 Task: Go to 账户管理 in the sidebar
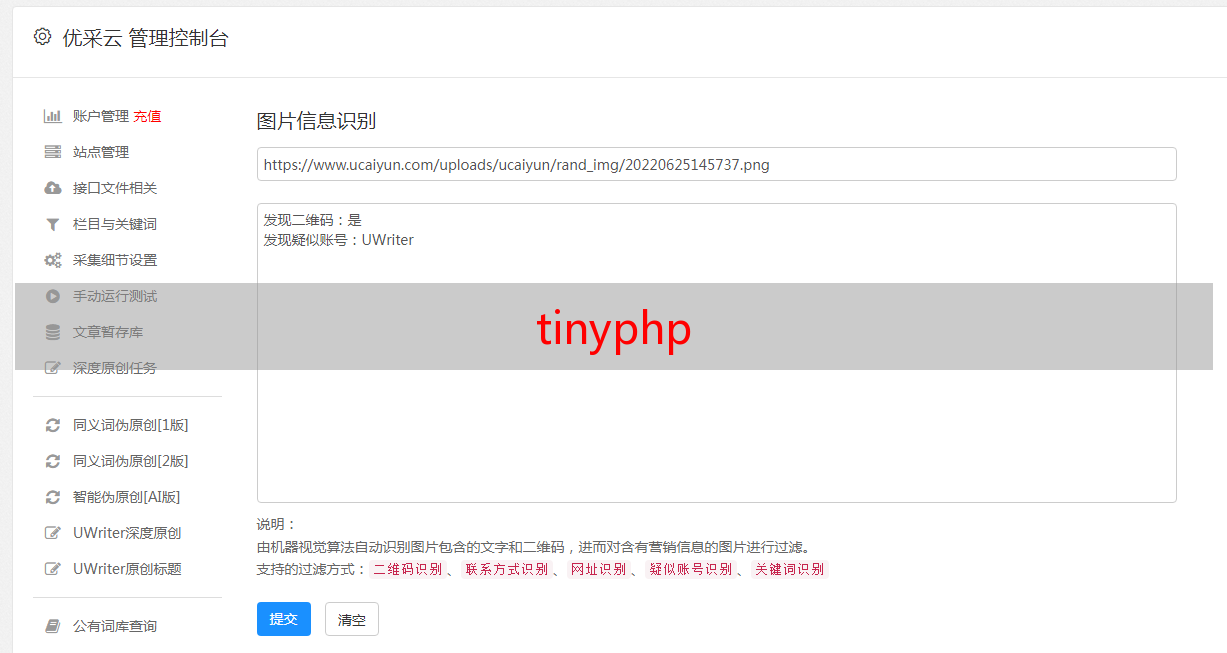(101, 116)
